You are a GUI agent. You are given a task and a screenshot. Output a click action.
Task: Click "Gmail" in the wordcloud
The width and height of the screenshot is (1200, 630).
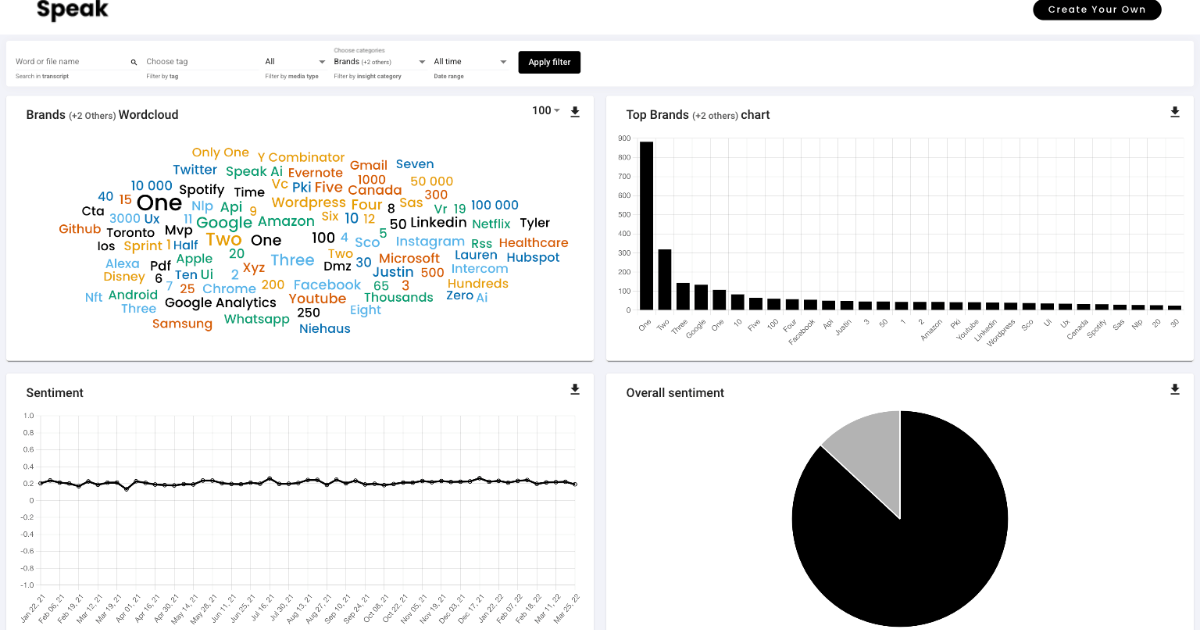368,166
